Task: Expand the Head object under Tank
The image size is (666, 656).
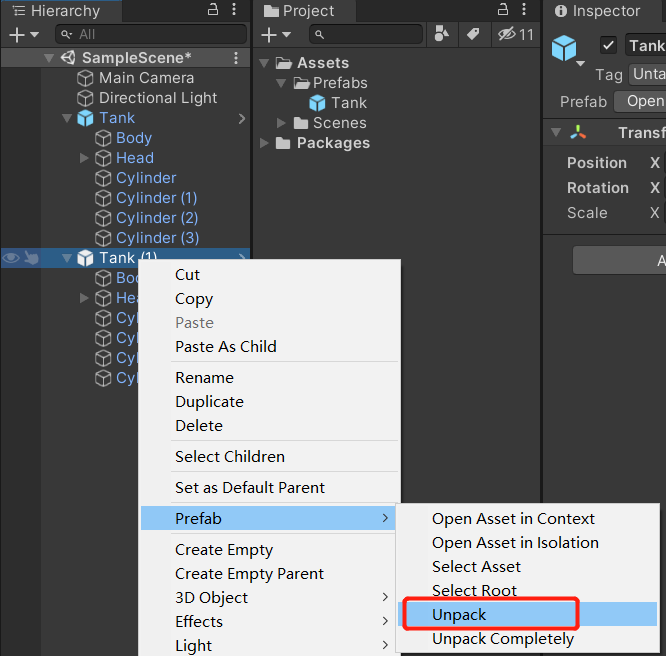Action: point(84,158)
